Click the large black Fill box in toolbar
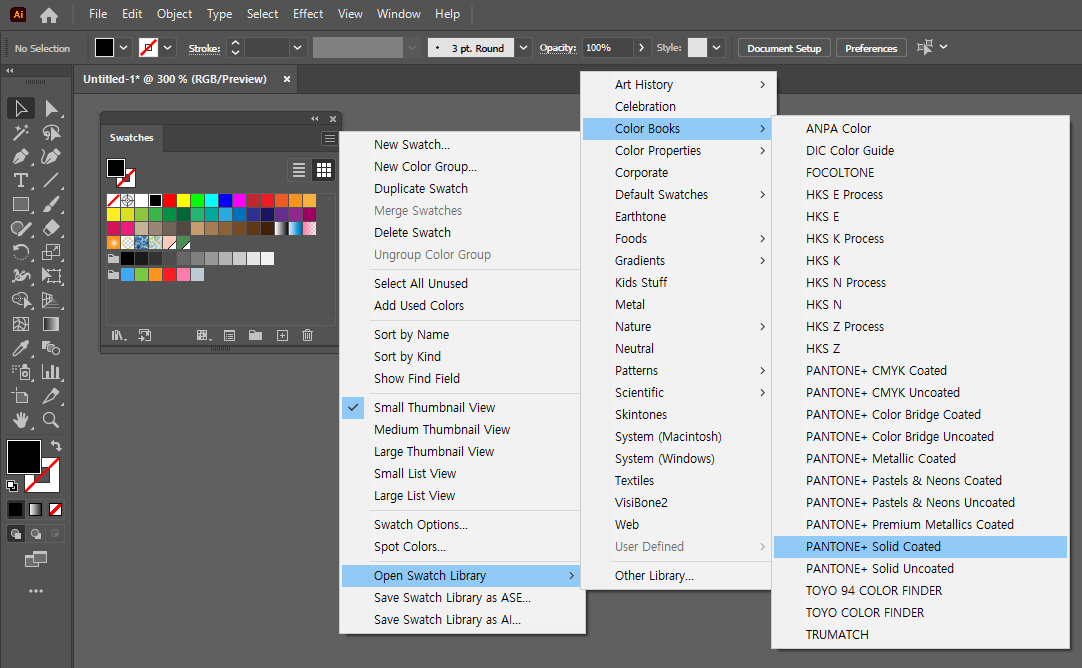 (23, 457)
